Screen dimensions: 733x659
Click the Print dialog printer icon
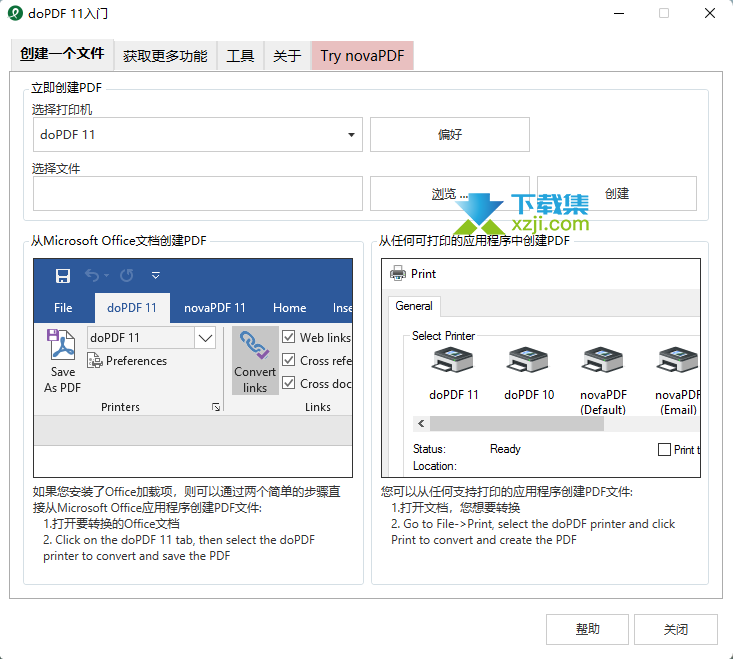point(398,273)
